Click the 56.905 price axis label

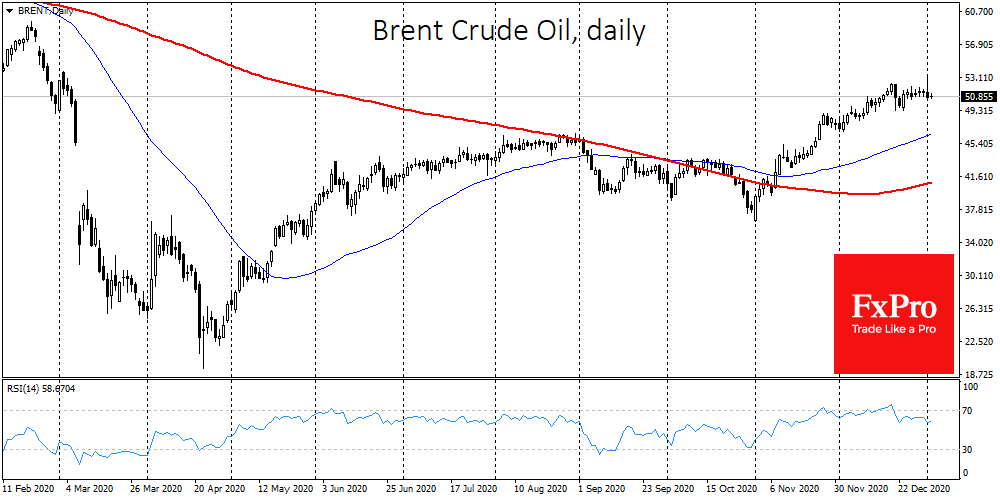coord(977,45)
